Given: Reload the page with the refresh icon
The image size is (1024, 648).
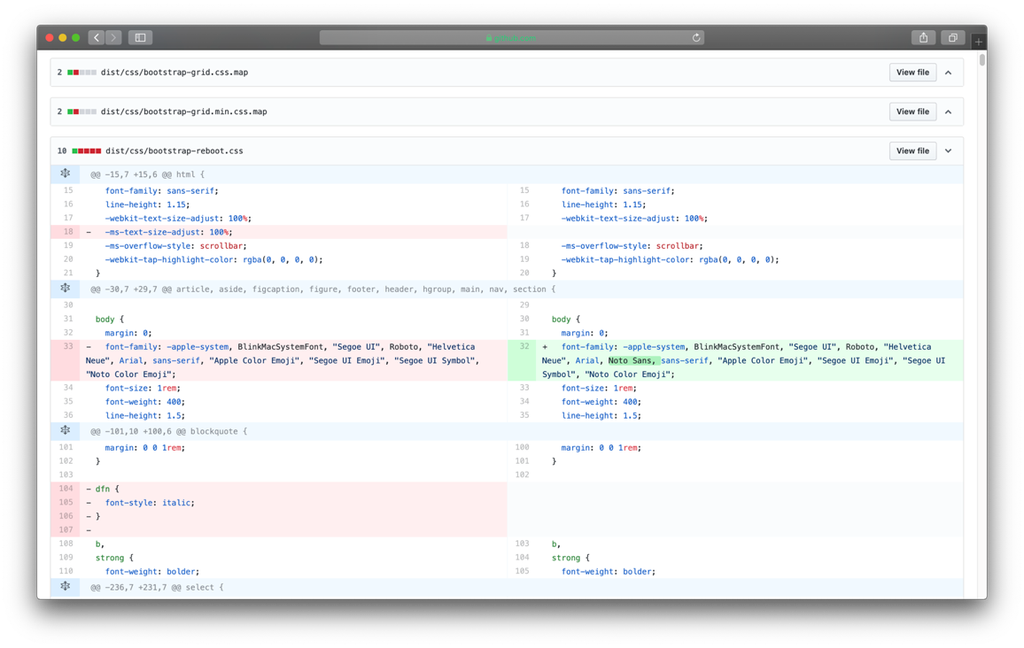Looking at the screenshot, I should pyautogui.click(x=696, y=38).
